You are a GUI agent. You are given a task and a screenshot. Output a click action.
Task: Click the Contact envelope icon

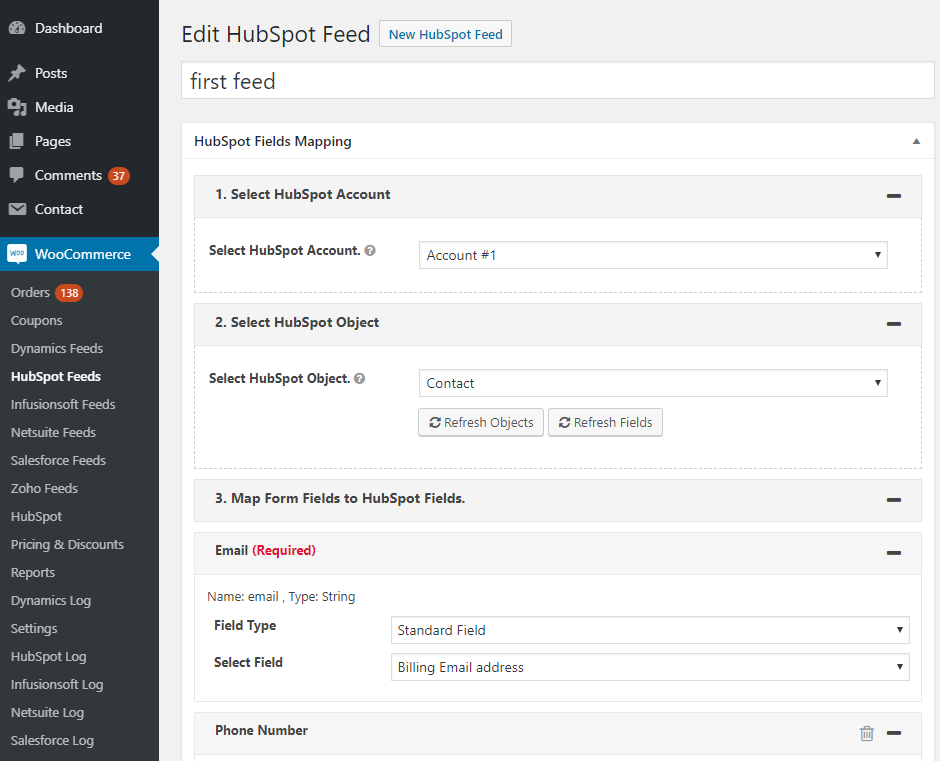17,209
